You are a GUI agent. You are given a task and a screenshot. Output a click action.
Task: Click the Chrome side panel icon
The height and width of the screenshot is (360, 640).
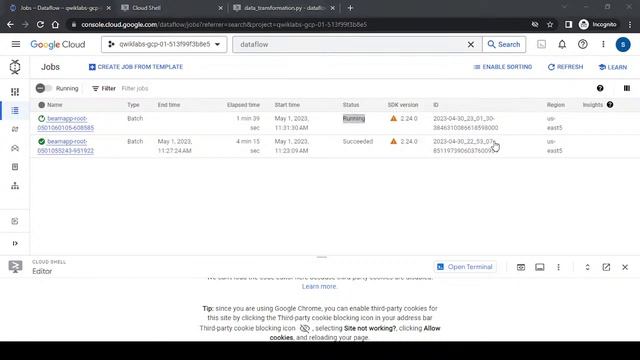click(568, 24)
